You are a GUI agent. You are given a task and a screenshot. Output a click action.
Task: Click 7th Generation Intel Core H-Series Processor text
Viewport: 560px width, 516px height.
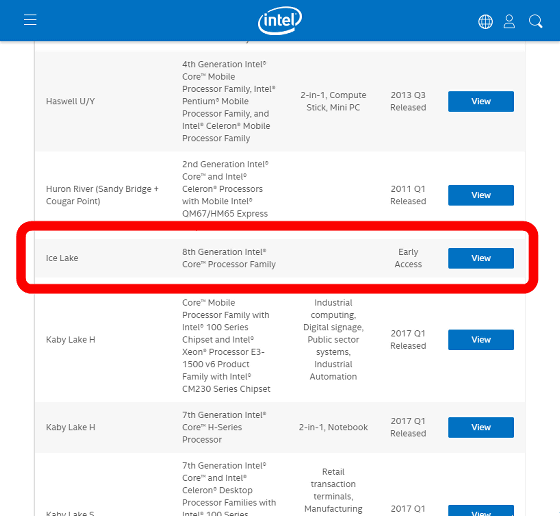tap(224, 427)
